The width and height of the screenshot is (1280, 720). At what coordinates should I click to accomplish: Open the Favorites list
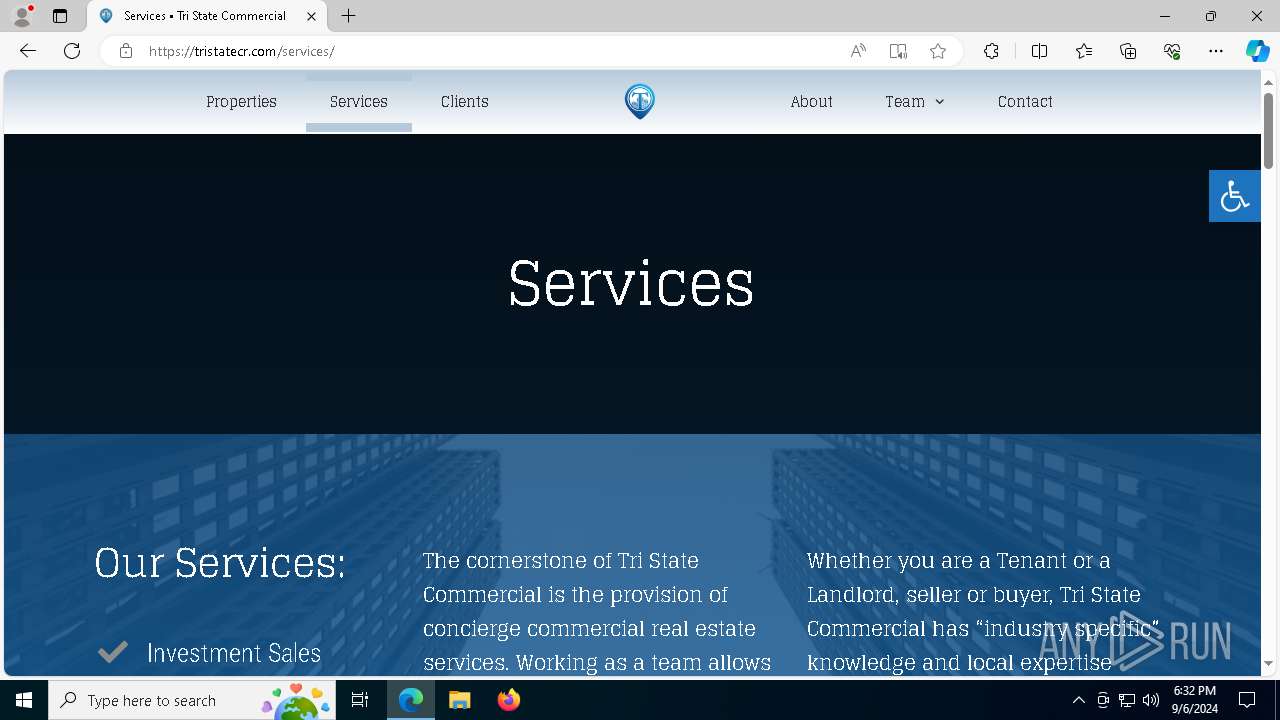1084,51
